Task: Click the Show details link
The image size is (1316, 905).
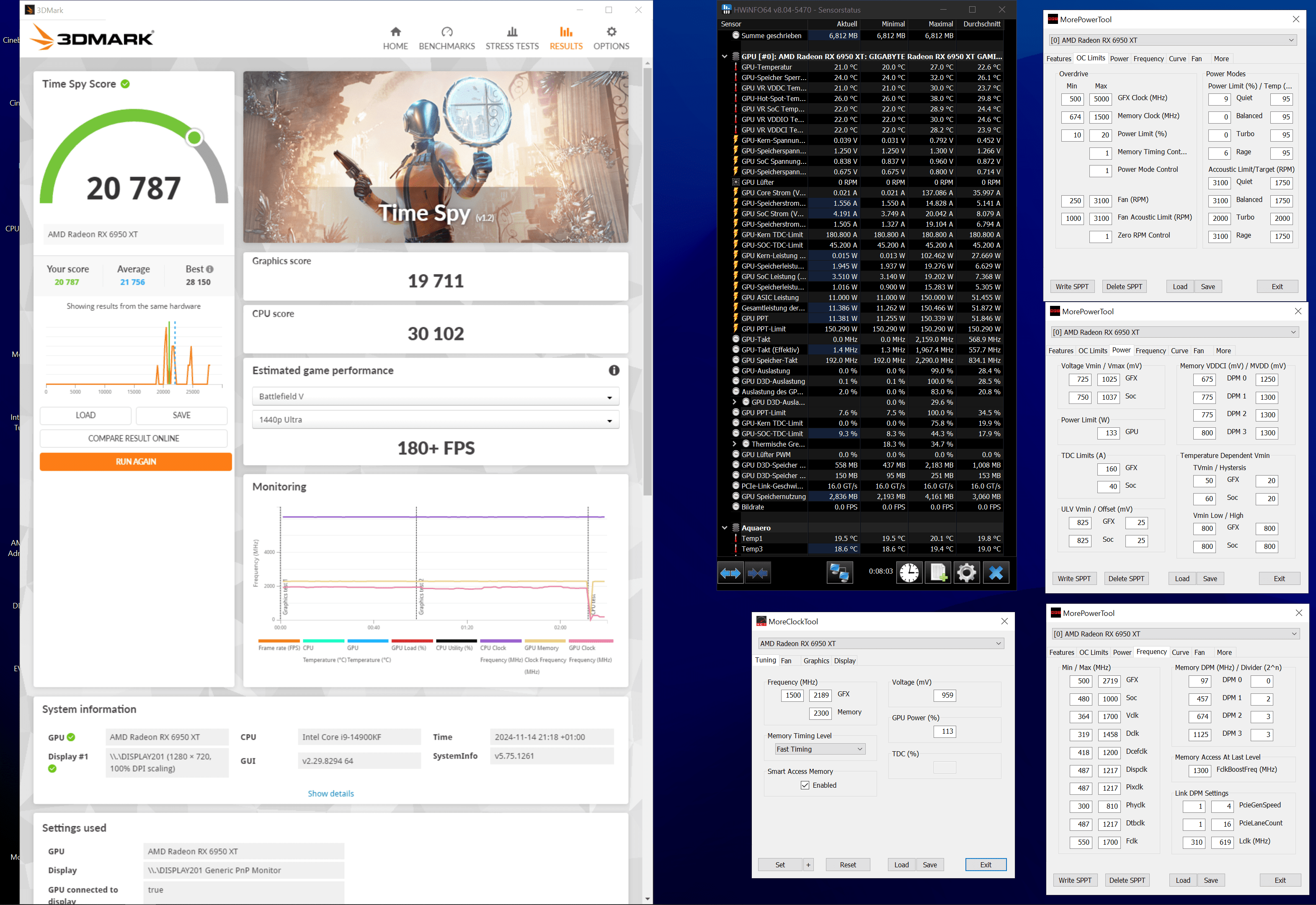Action: pyautogui.click(x=330, y=793)
